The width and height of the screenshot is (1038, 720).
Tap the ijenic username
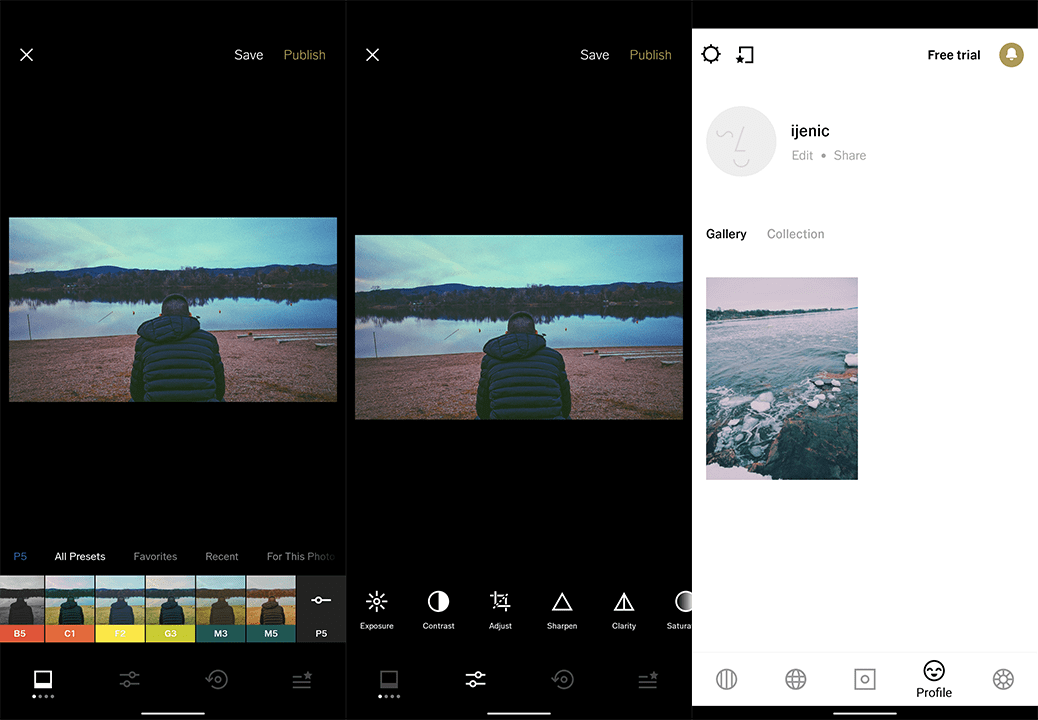(810, 131)
